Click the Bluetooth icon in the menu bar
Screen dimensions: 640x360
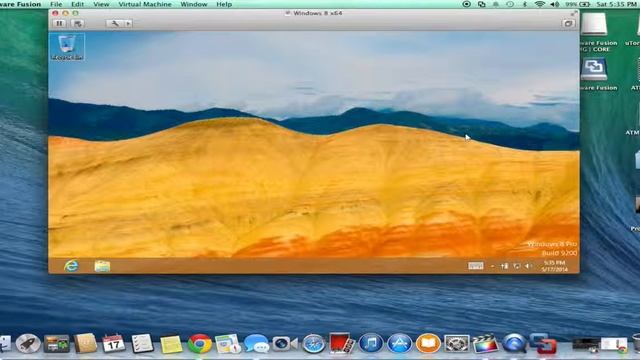[525, 4]
